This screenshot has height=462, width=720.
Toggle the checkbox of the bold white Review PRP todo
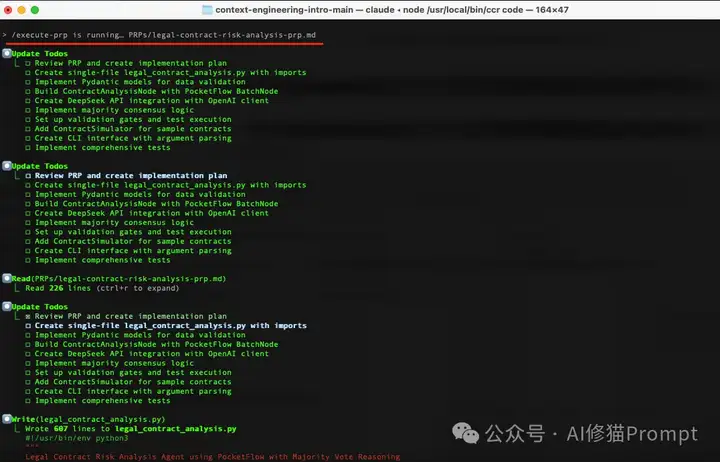pyautogui.click(x=28, y=176)
